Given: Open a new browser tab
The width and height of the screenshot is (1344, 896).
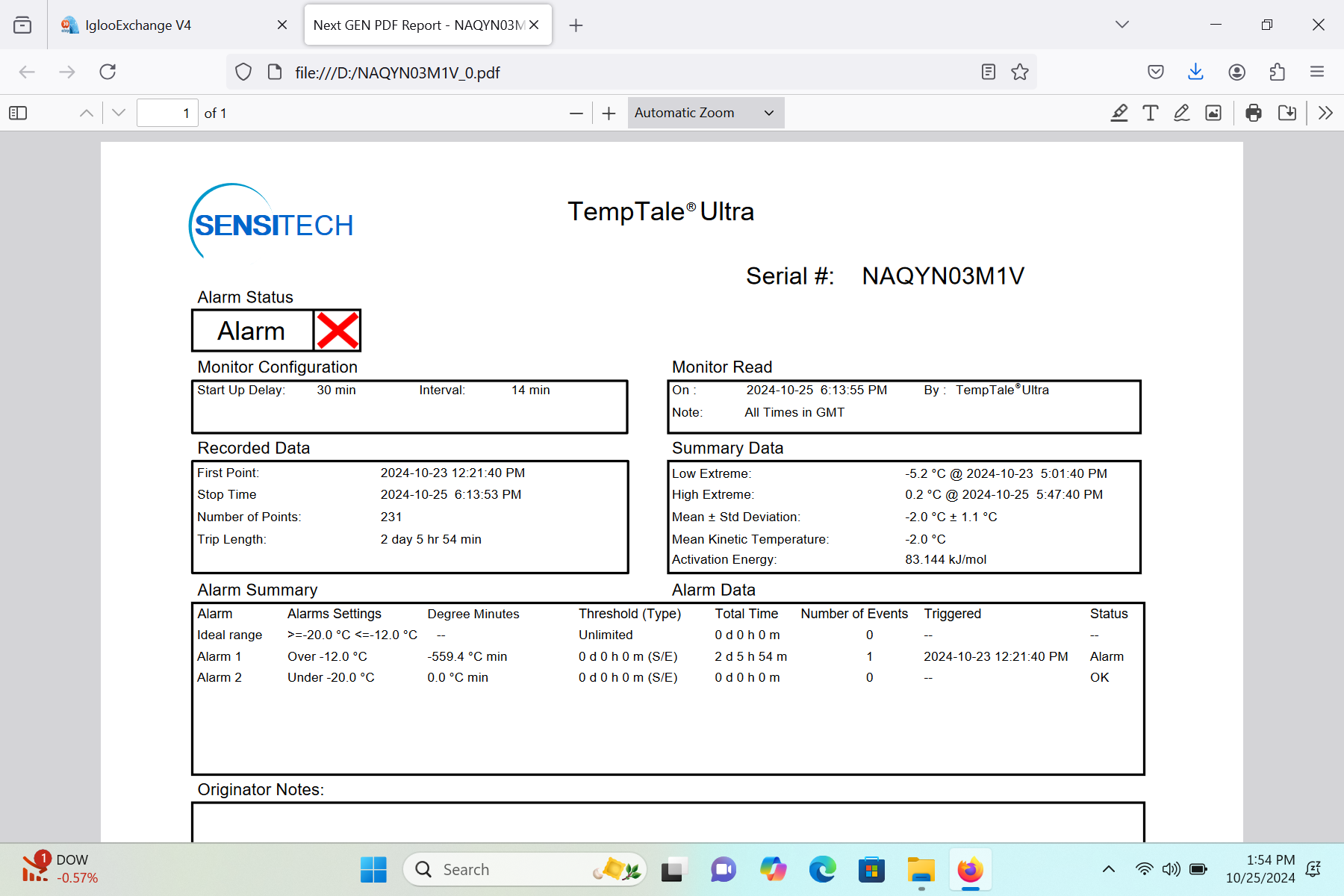Looking at the screenshot, I should click(x=576, y=25).
